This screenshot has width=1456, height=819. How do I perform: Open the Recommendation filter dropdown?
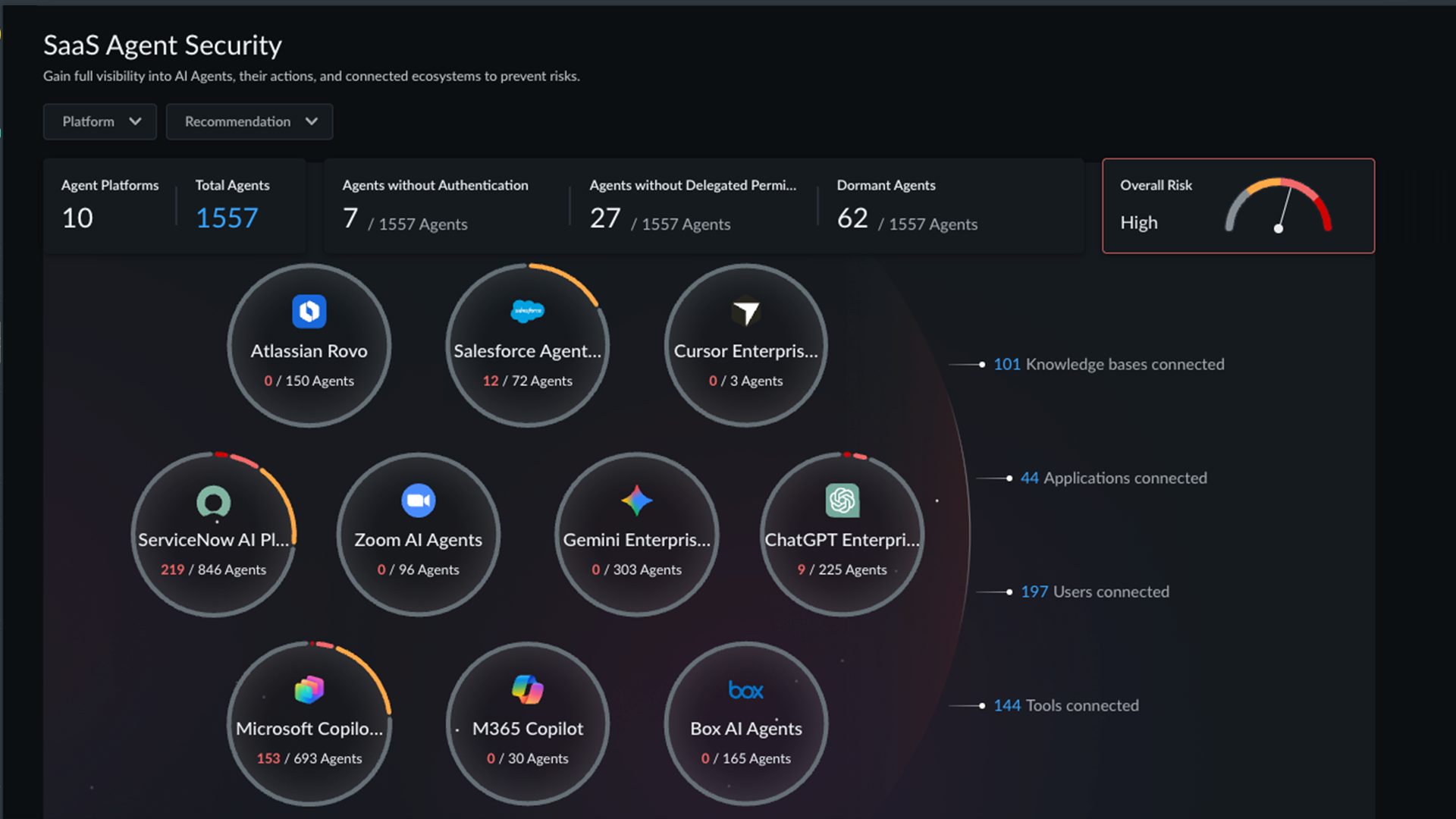point(249,121)
